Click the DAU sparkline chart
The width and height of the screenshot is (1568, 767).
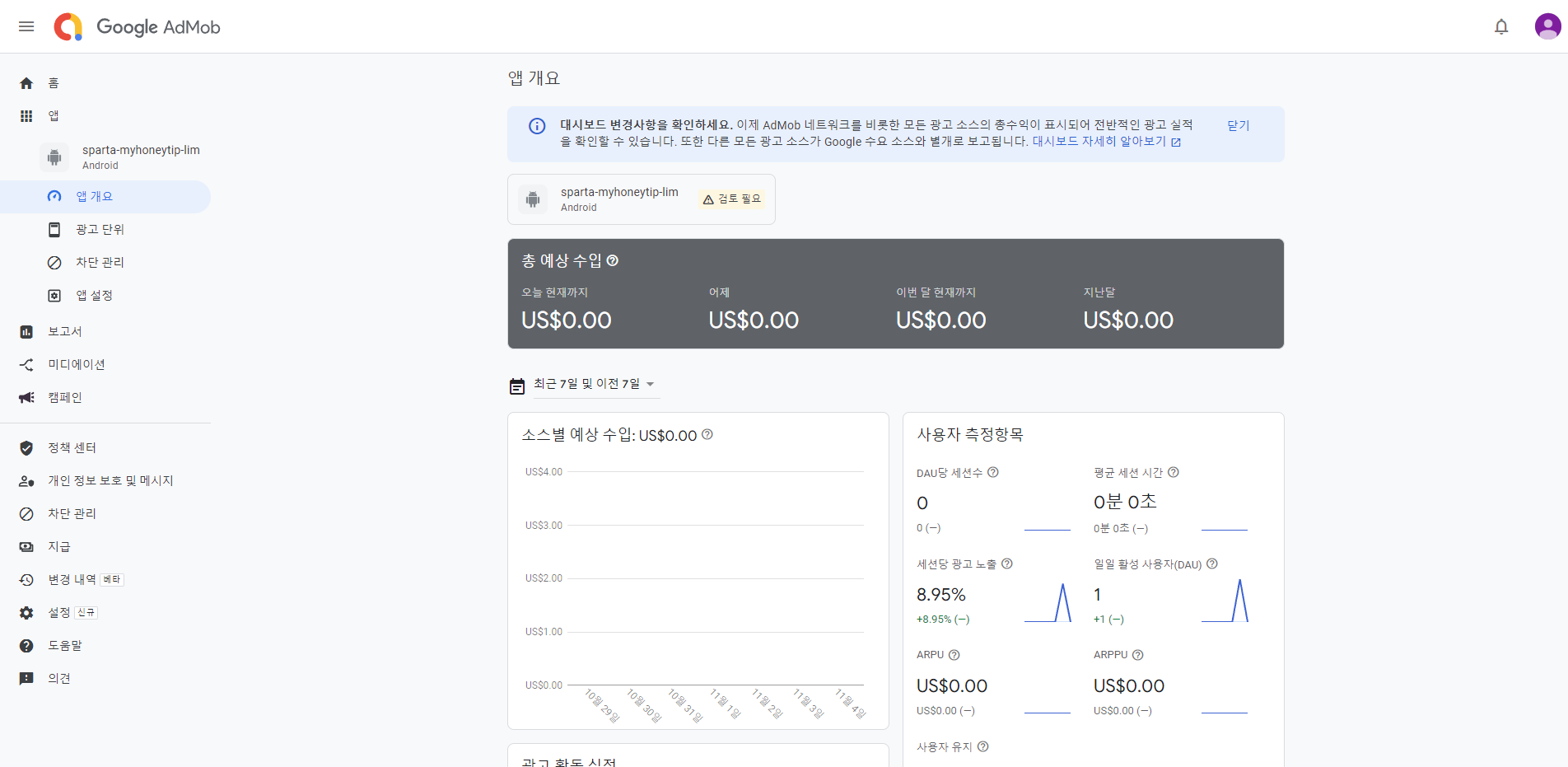coord(1225,601)
